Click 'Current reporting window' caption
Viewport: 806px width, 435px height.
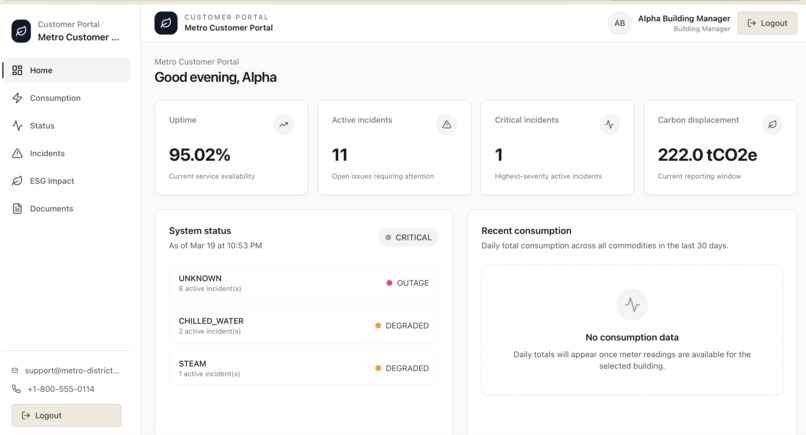(x=699, y=176)
